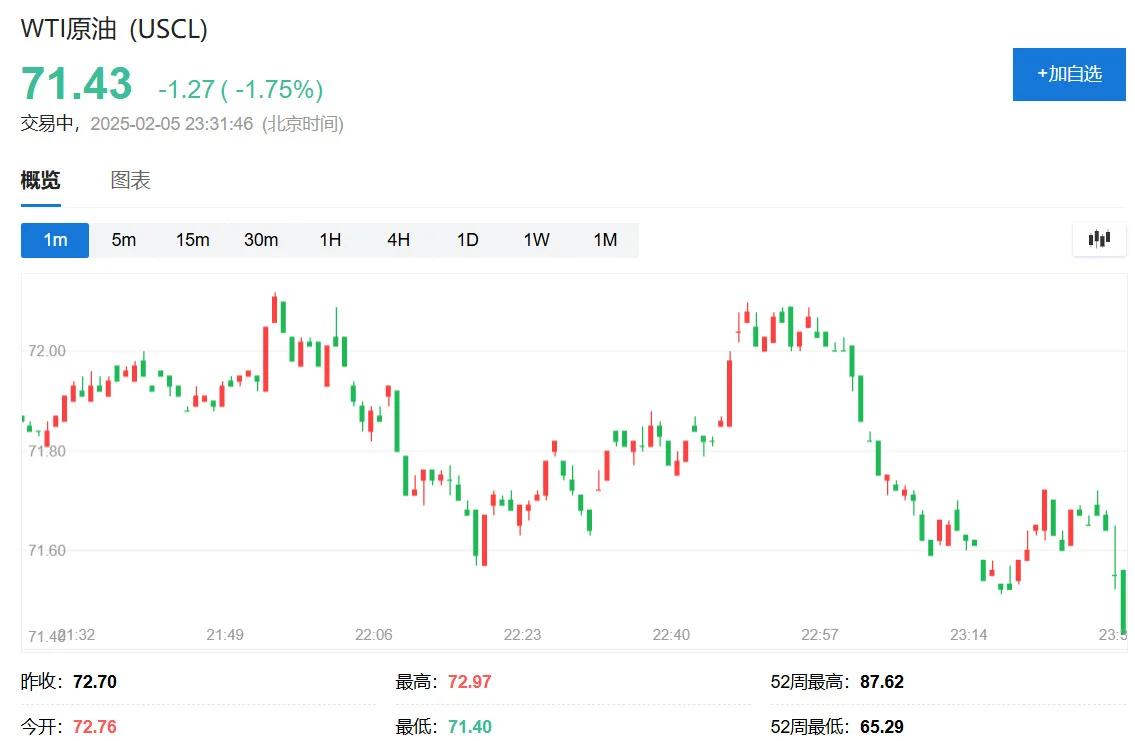Image resolution: width=1135 pixels, height=741 pixels.
Task: Click the 昨收 value 72.70
Action: tap(95, 682)
